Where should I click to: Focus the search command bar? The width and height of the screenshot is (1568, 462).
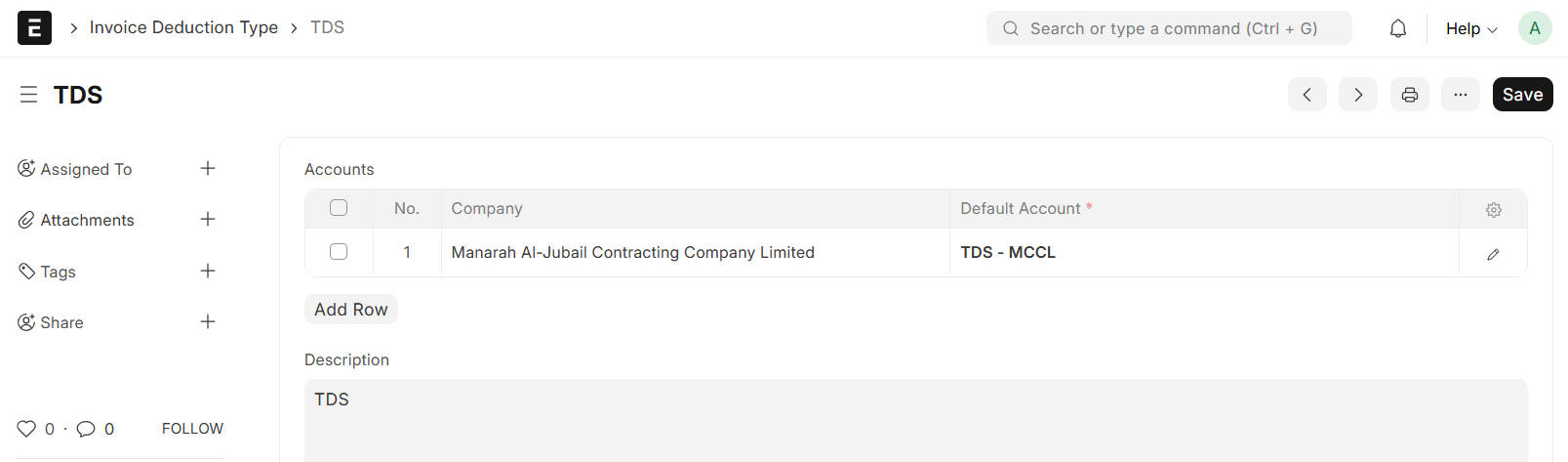pyautogui.click(x=1169, y=28)
